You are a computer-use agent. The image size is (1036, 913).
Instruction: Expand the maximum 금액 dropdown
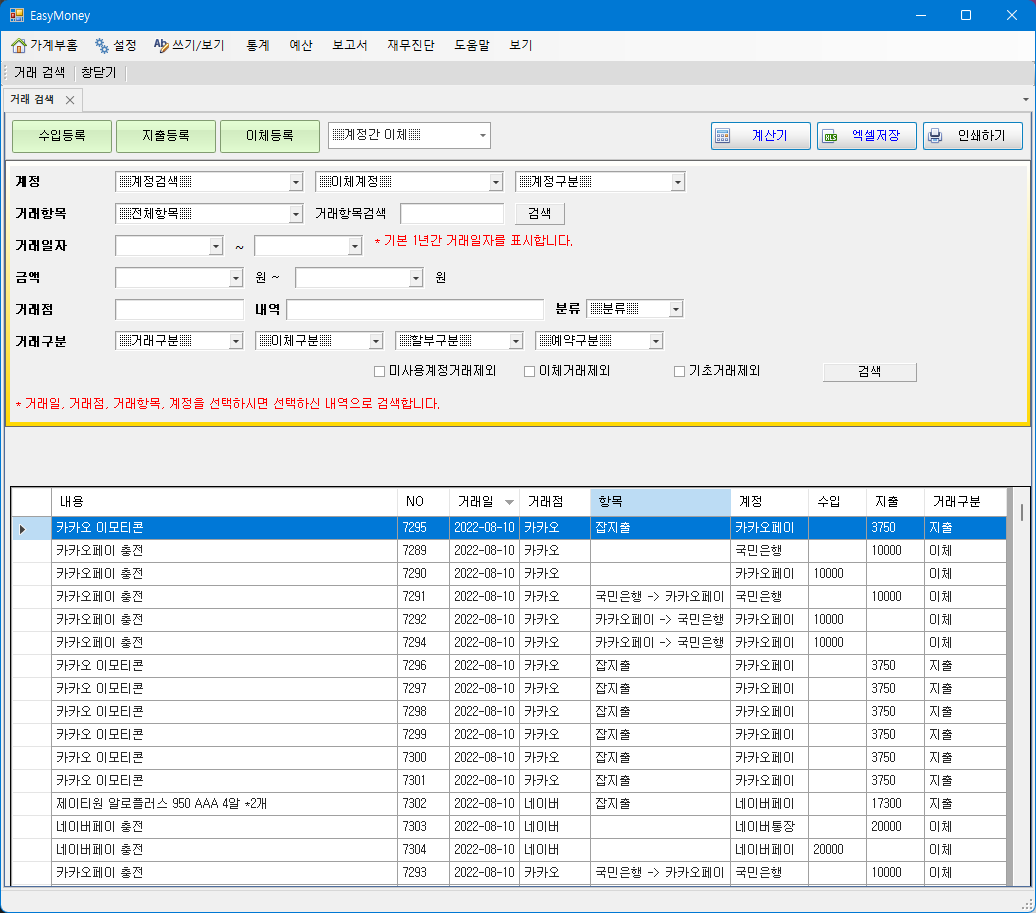pos(416,277)
